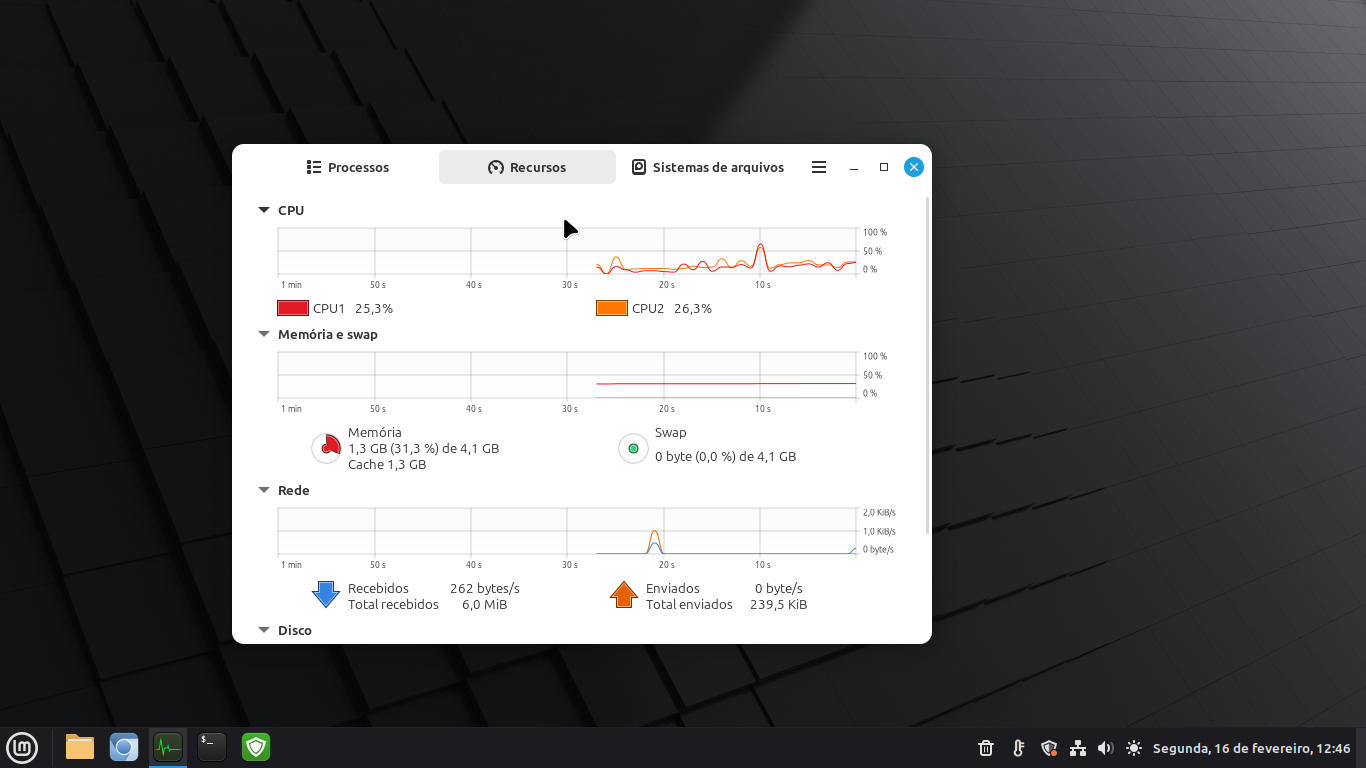
Task: Open the green shield app in the taskbar
Action: tap(256, 747)
